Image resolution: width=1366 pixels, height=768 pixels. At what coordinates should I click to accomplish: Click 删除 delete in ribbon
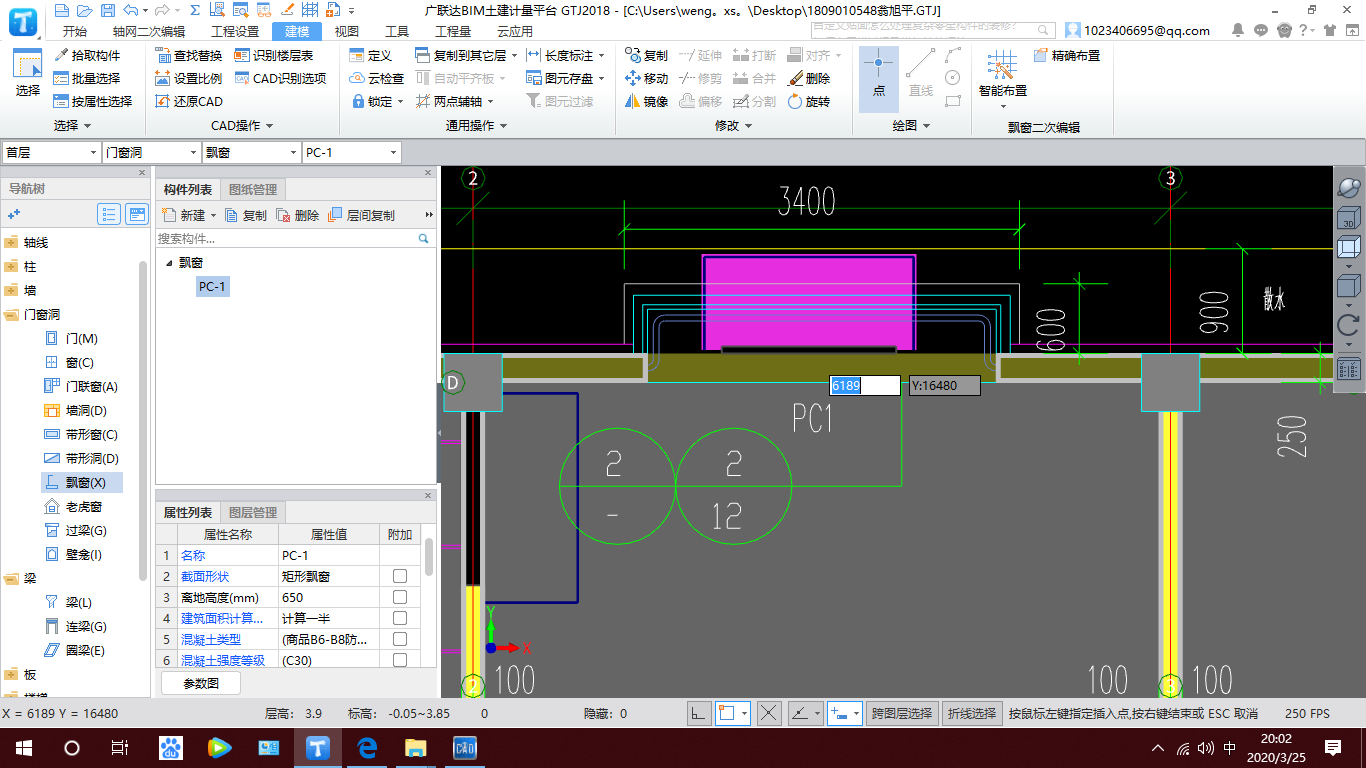point(808,78)
